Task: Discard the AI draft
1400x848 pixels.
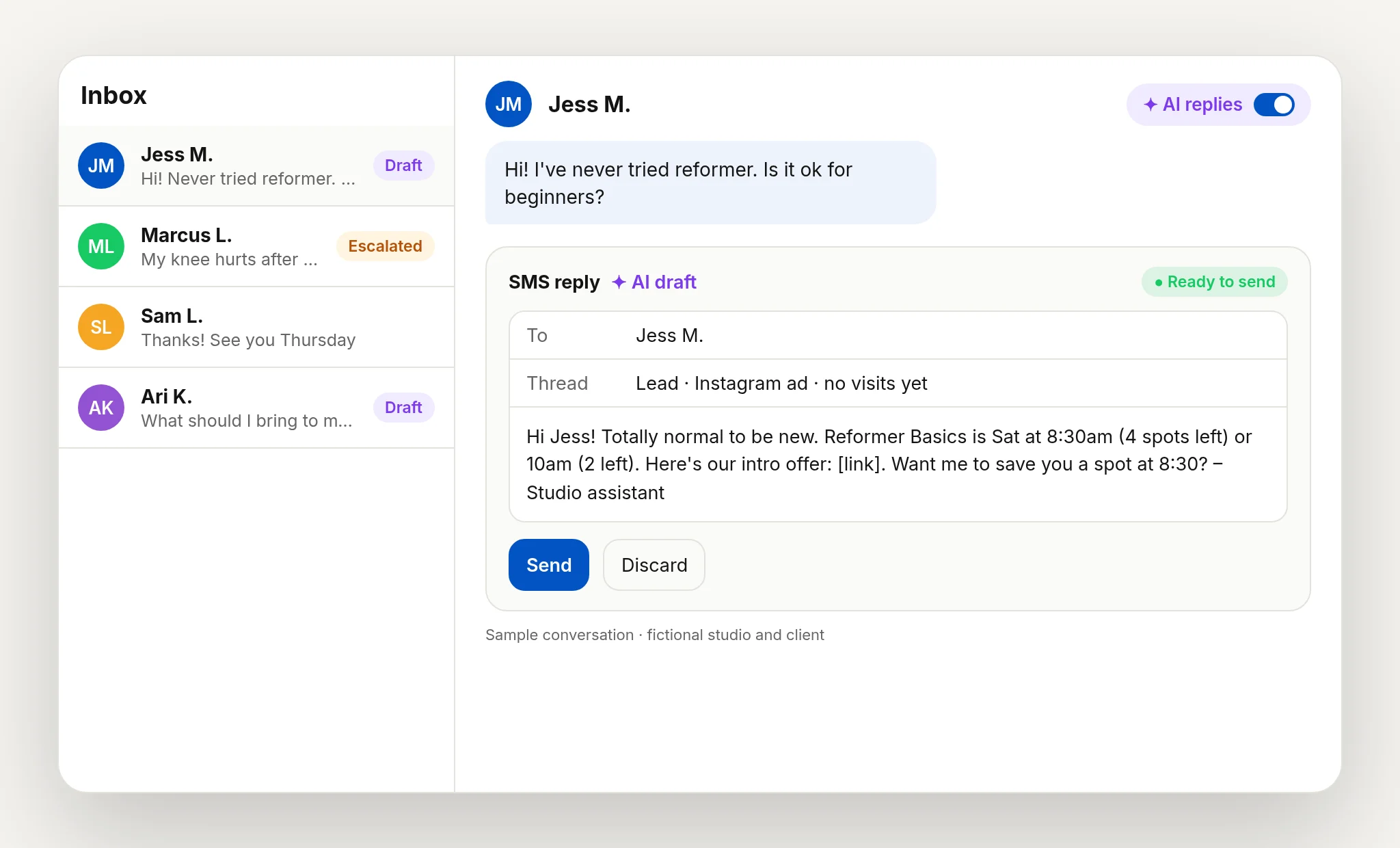Action: (x=654, y=565)
